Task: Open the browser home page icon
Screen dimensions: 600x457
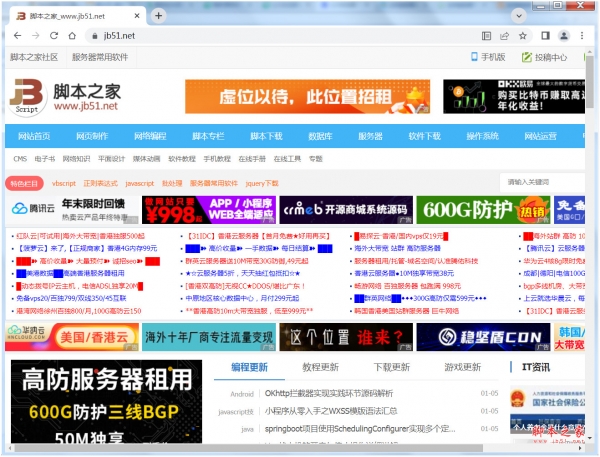Action: (x=72, y=36)
